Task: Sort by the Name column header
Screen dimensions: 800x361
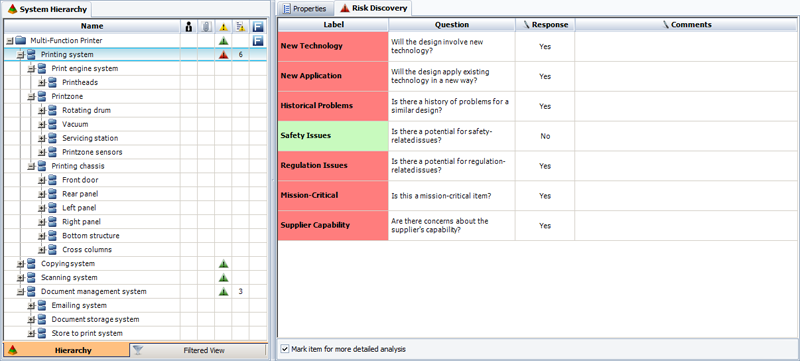Action: coord(92,26)
